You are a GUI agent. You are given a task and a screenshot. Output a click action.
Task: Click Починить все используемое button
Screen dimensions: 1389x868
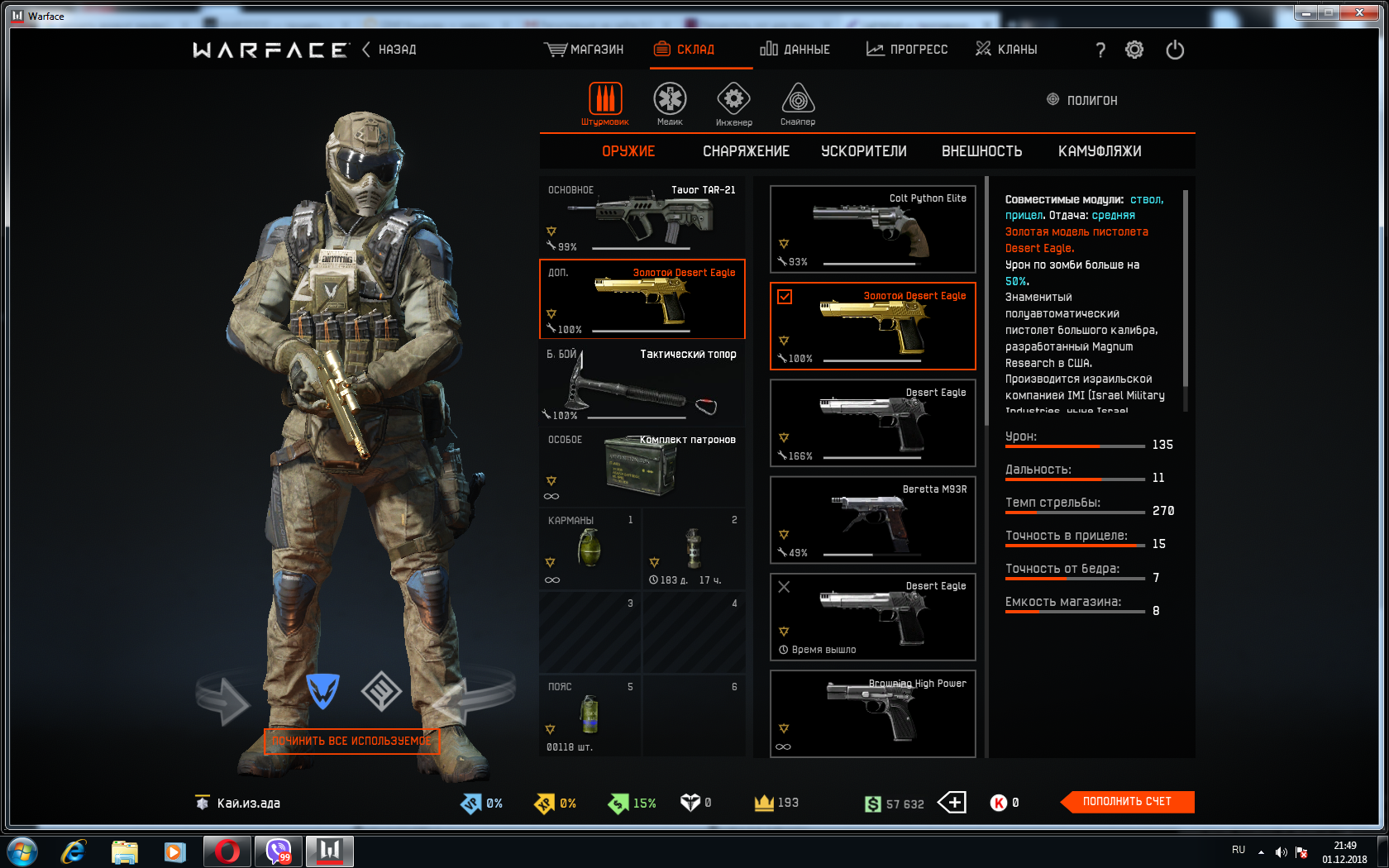(x=351, y=741)
